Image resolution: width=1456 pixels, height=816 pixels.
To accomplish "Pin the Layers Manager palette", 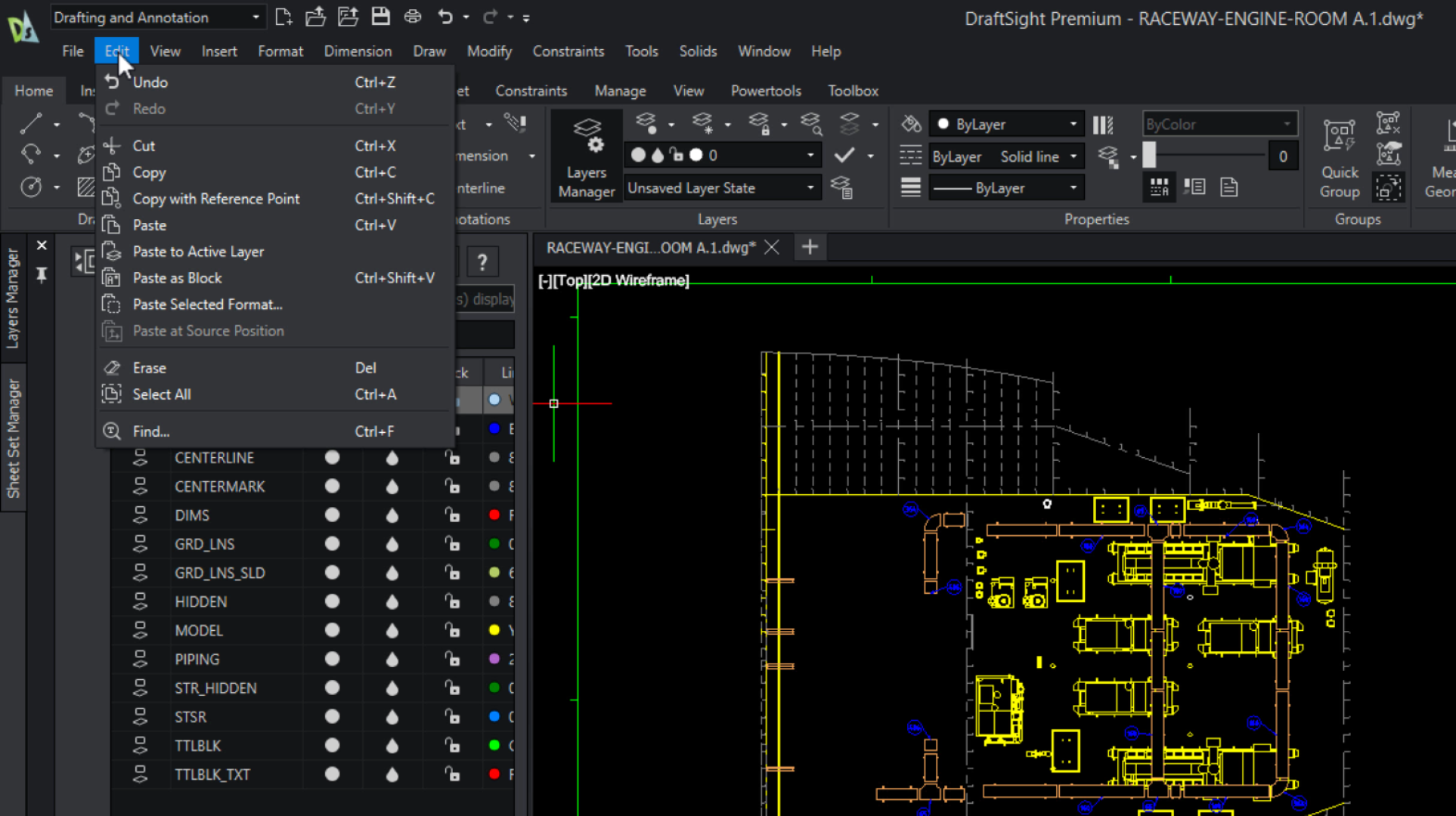I will click(x=42, y=275).
